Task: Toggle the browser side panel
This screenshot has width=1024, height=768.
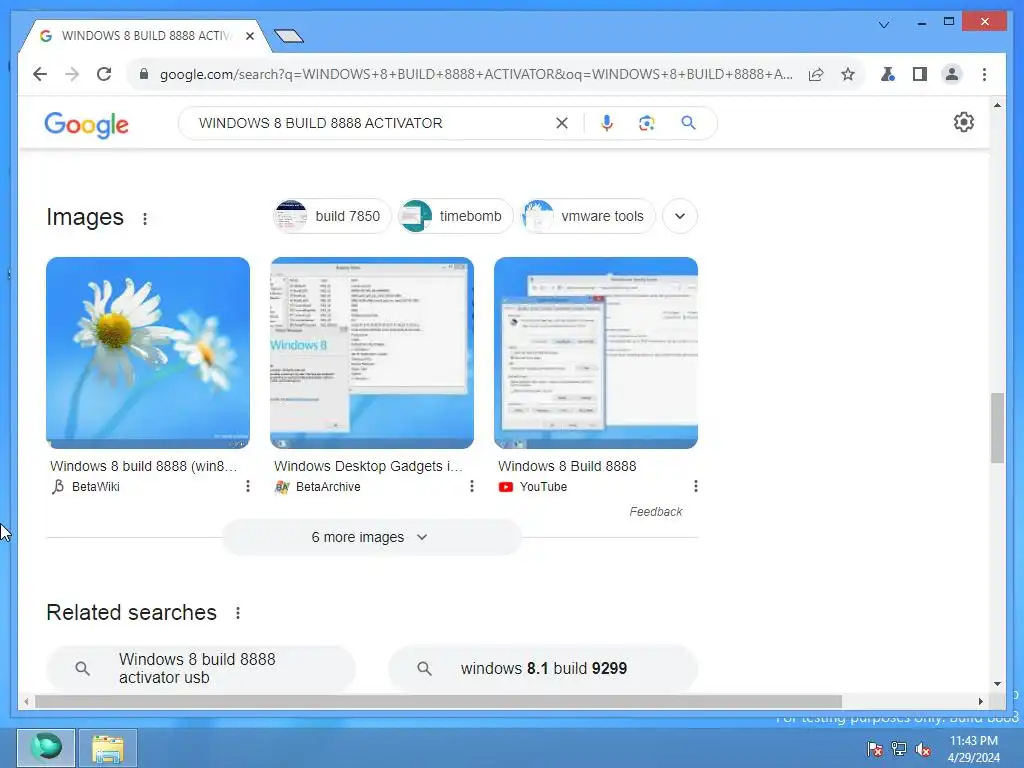Action: pos(920,74)
